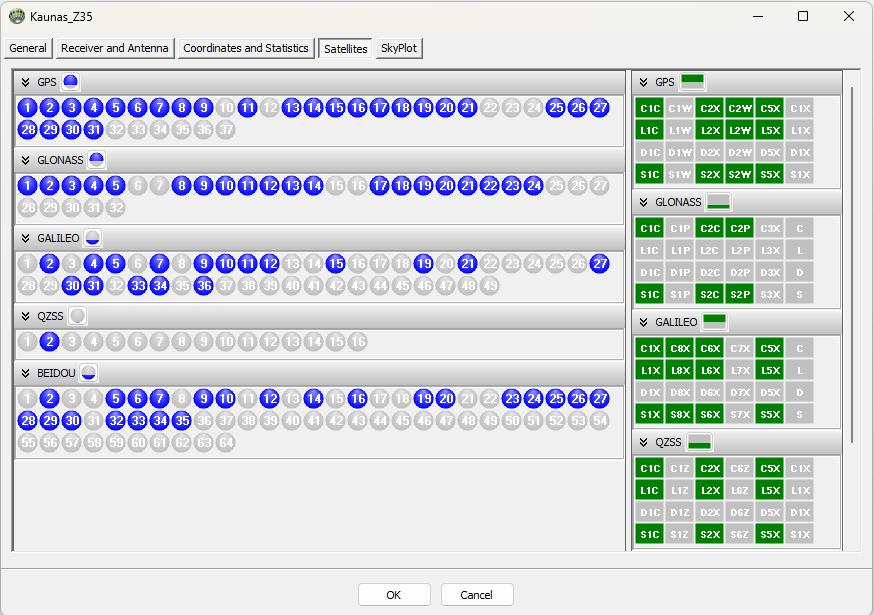874x615 pixels.
Task: Collapse the GALILEO observation codes section
Action: pos(644,322)
